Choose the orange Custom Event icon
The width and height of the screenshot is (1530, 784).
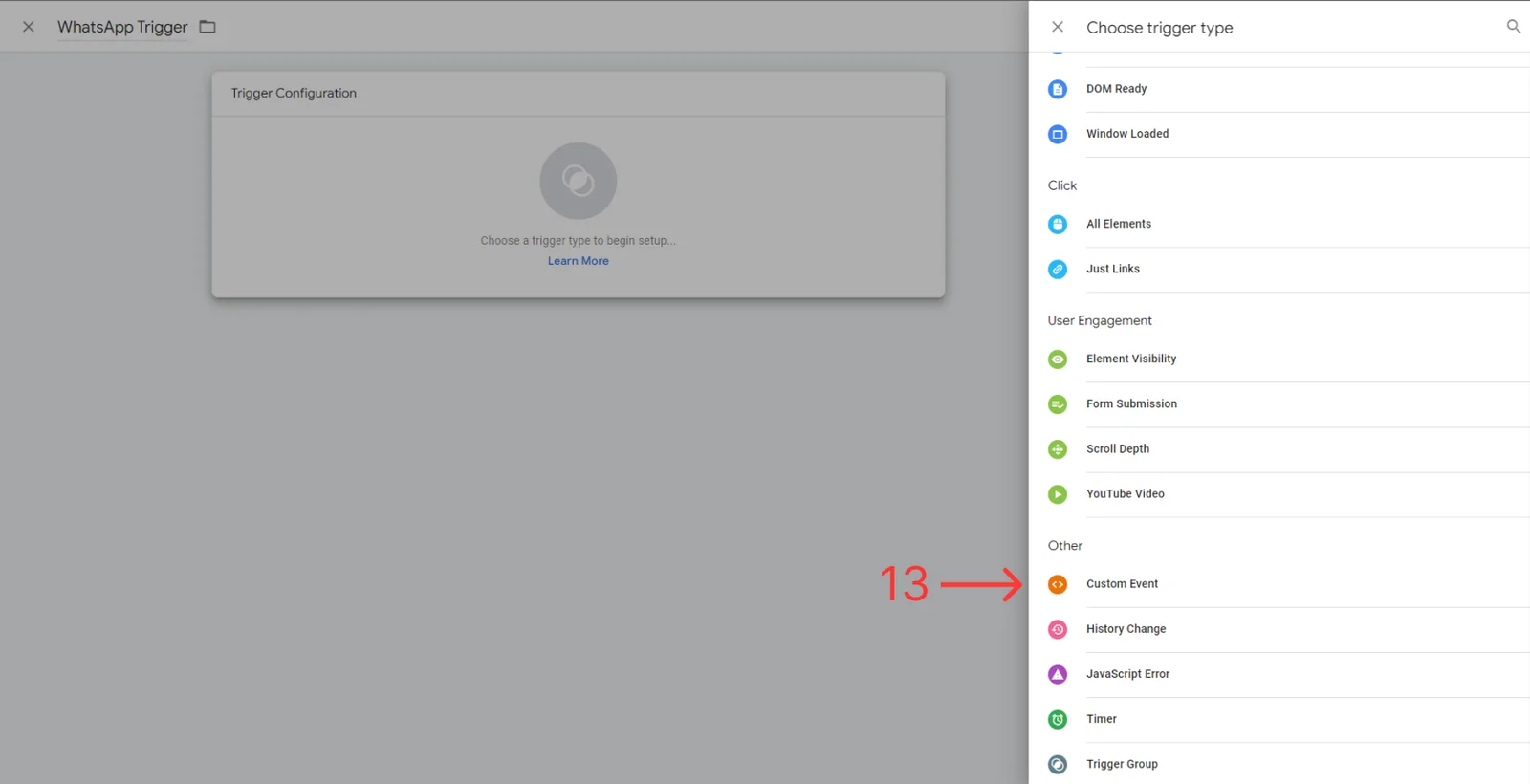pyautogui.click(x=1057, y=584)
